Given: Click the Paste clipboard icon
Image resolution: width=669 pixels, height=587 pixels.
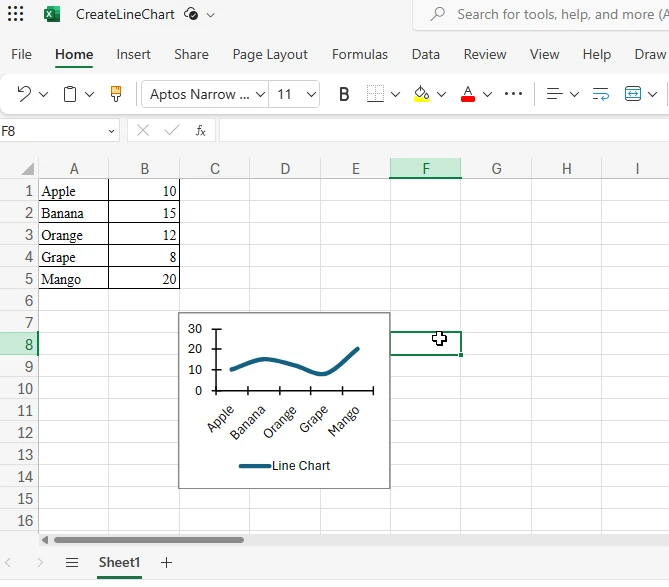Looking at the screenshot, I should pos(70,94).
